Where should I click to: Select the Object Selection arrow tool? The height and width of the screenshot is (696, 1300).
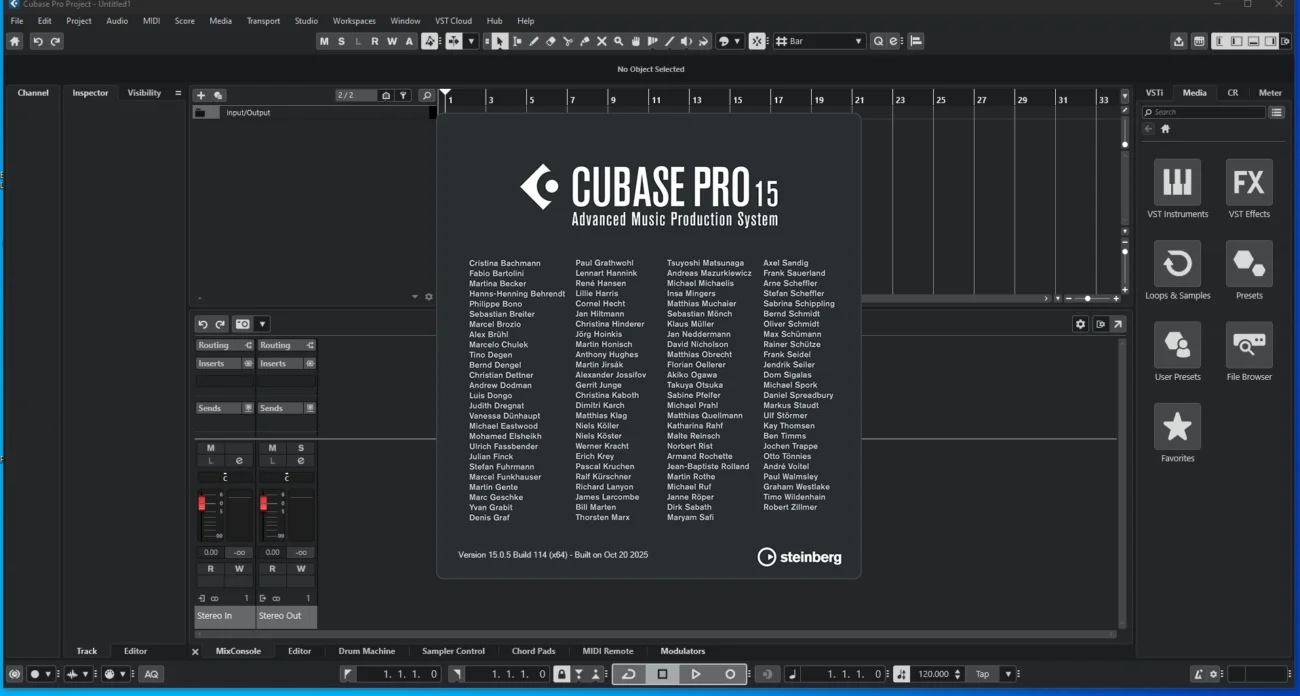pos(499,41)
